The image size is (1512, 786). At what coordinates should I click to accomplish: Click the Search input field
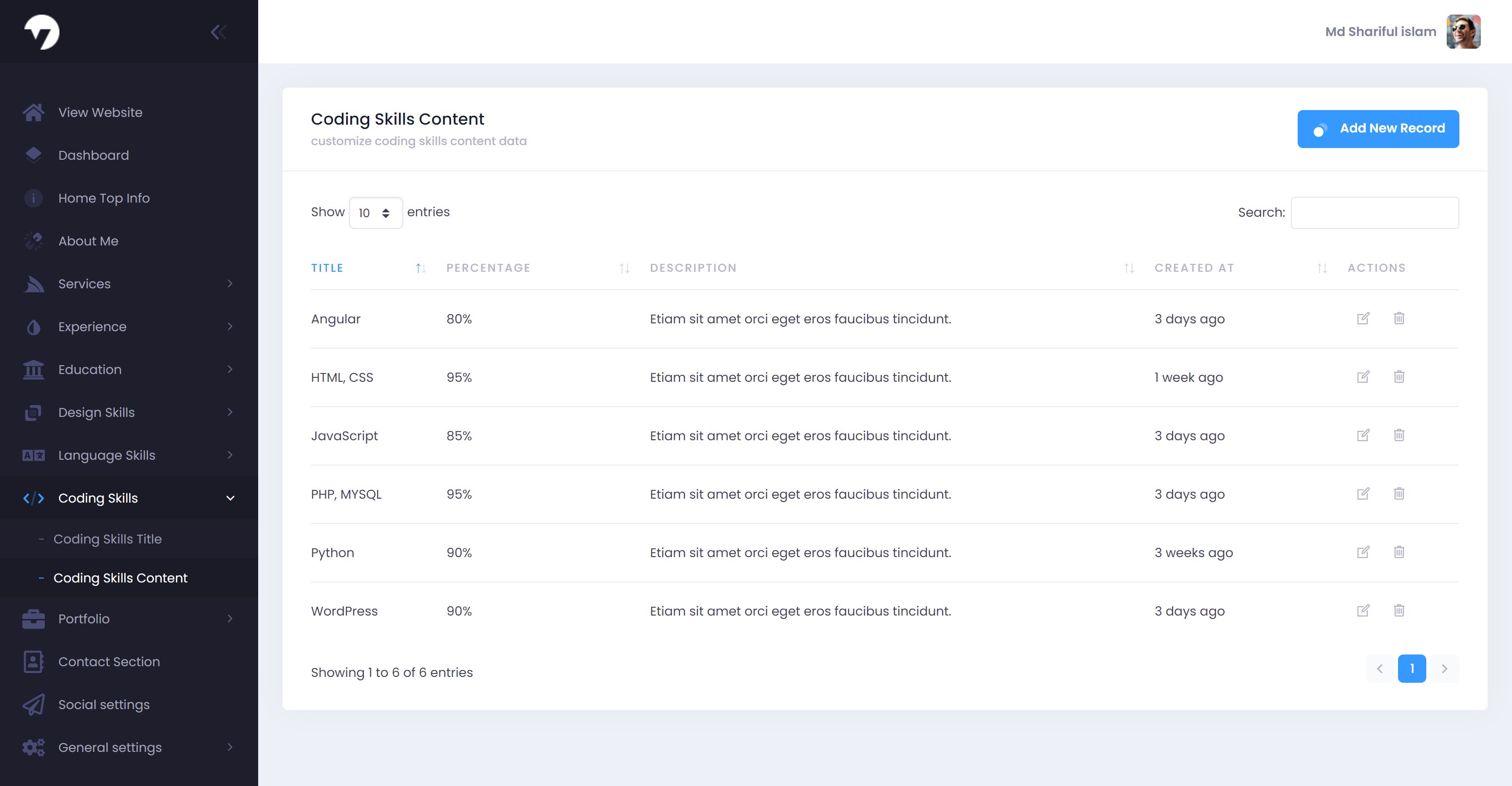[1374, 213]
